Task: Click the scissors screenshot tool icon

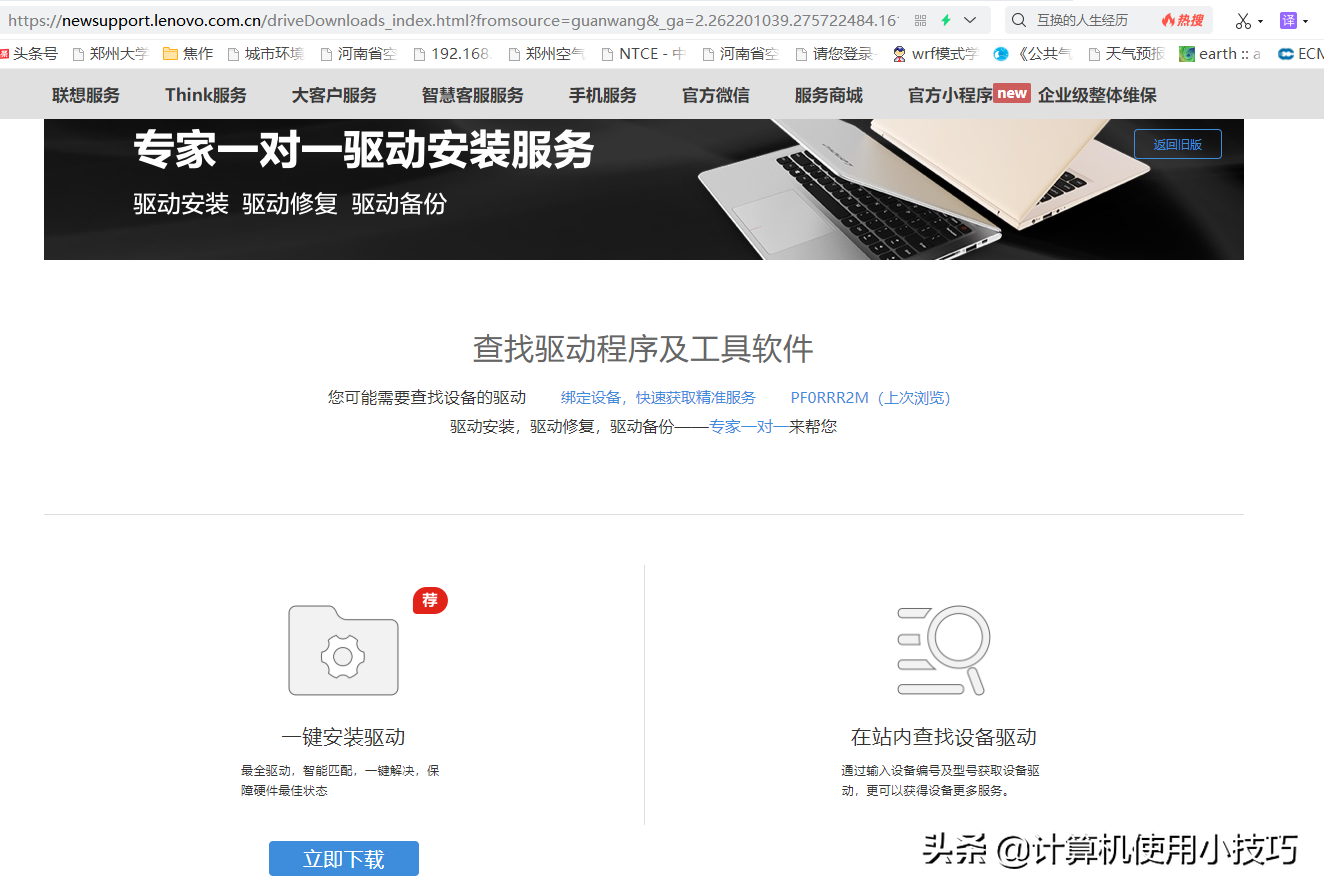Action: coord(1243,20)
